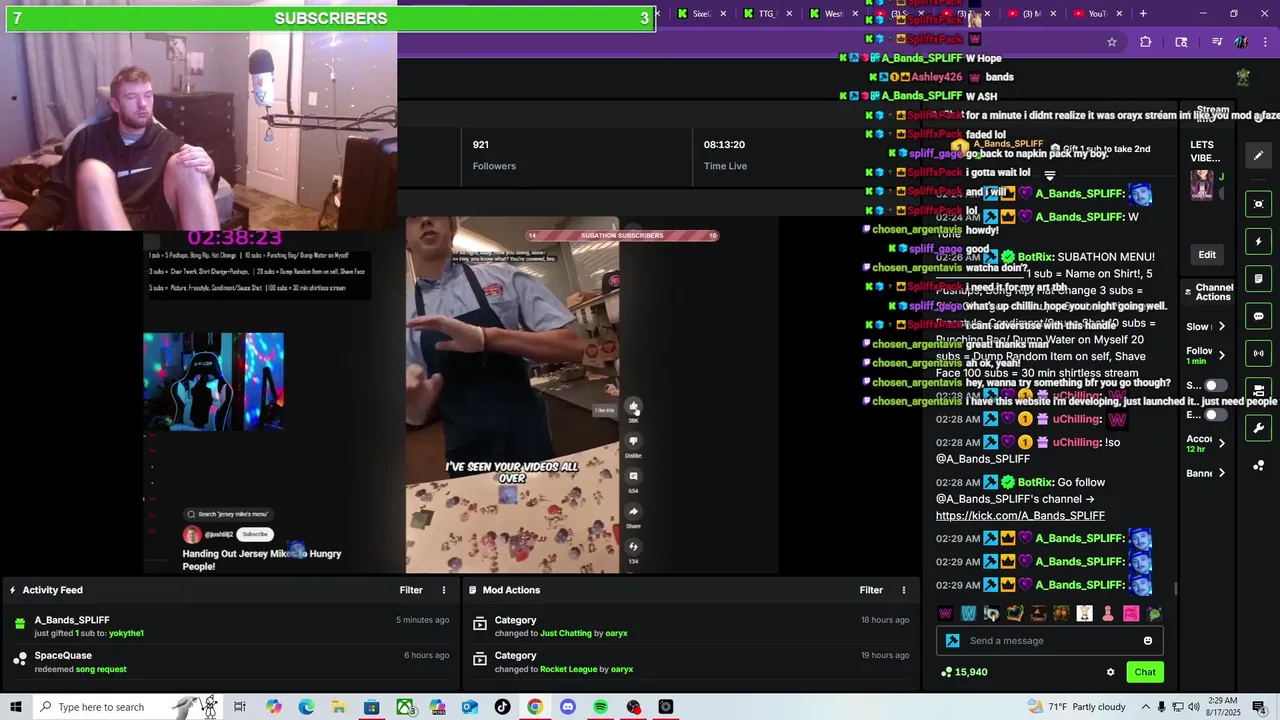This screenshot has height=720, width=1280.
Task: Click 'Just Chatting' category in Mod Actions
Action: click(566, 634)
